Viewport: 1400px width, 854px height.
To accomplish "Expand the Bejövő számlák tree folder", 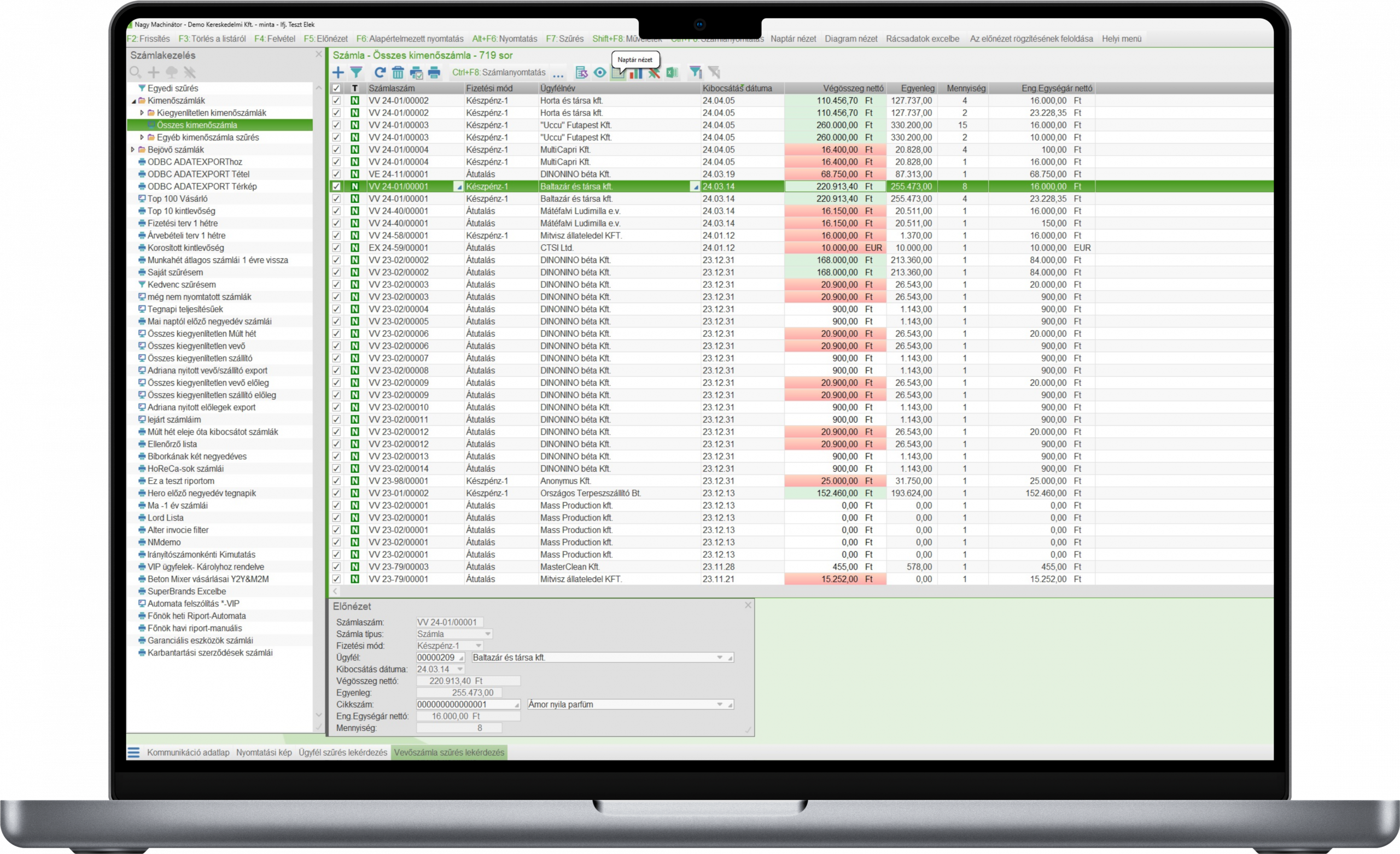I will [x=133, y=149].
